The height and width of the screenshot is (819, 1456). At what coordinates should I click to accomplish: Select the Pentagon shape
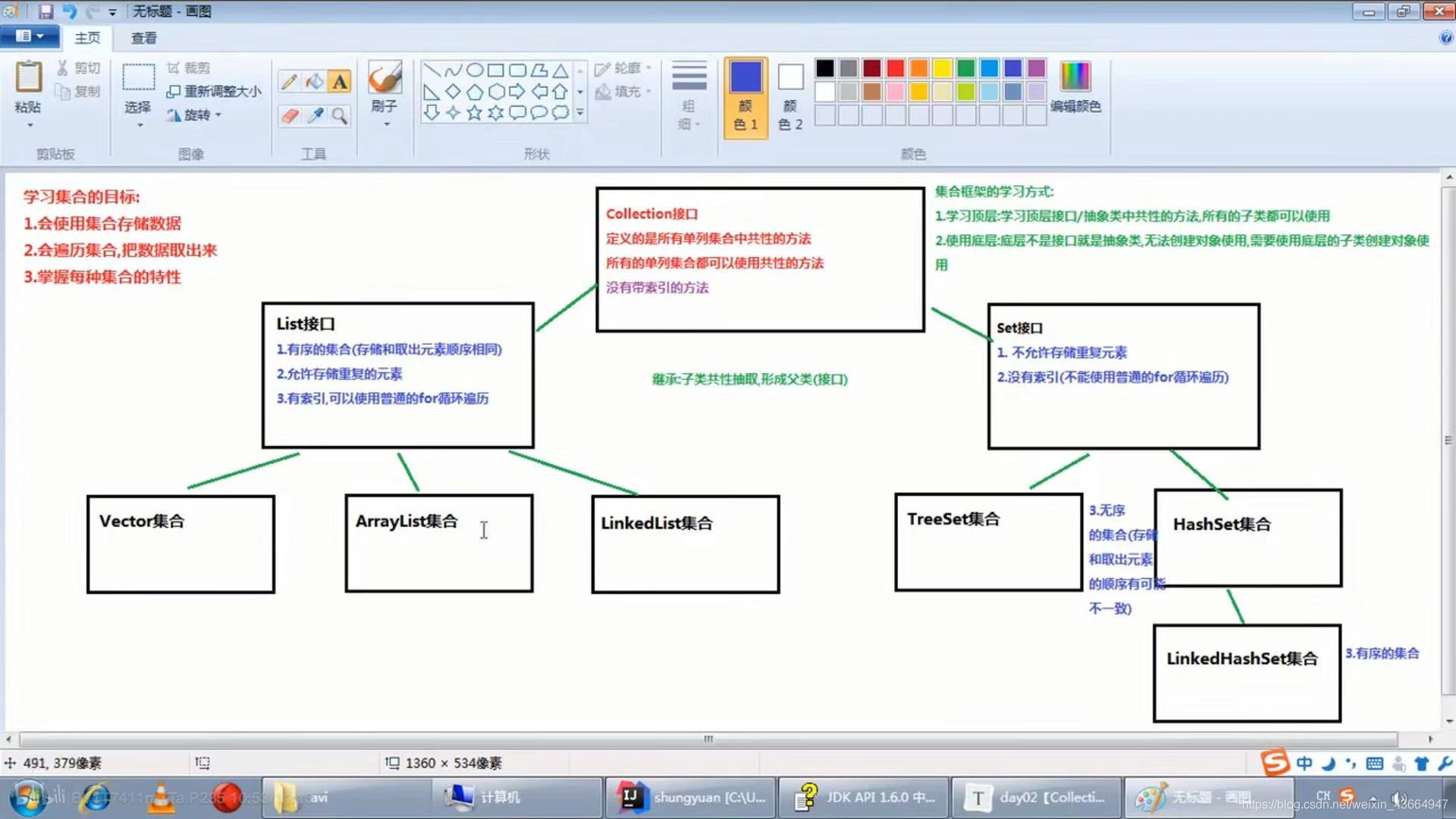pos(475,92)
